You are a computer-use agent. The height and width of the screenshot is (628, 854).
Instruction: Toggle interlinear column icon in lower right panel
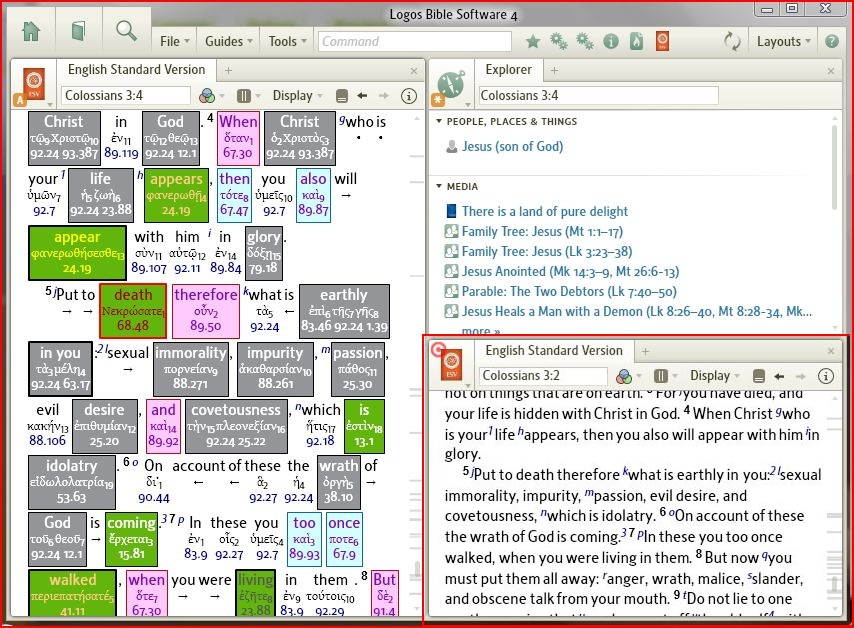[x=661, y=376]
